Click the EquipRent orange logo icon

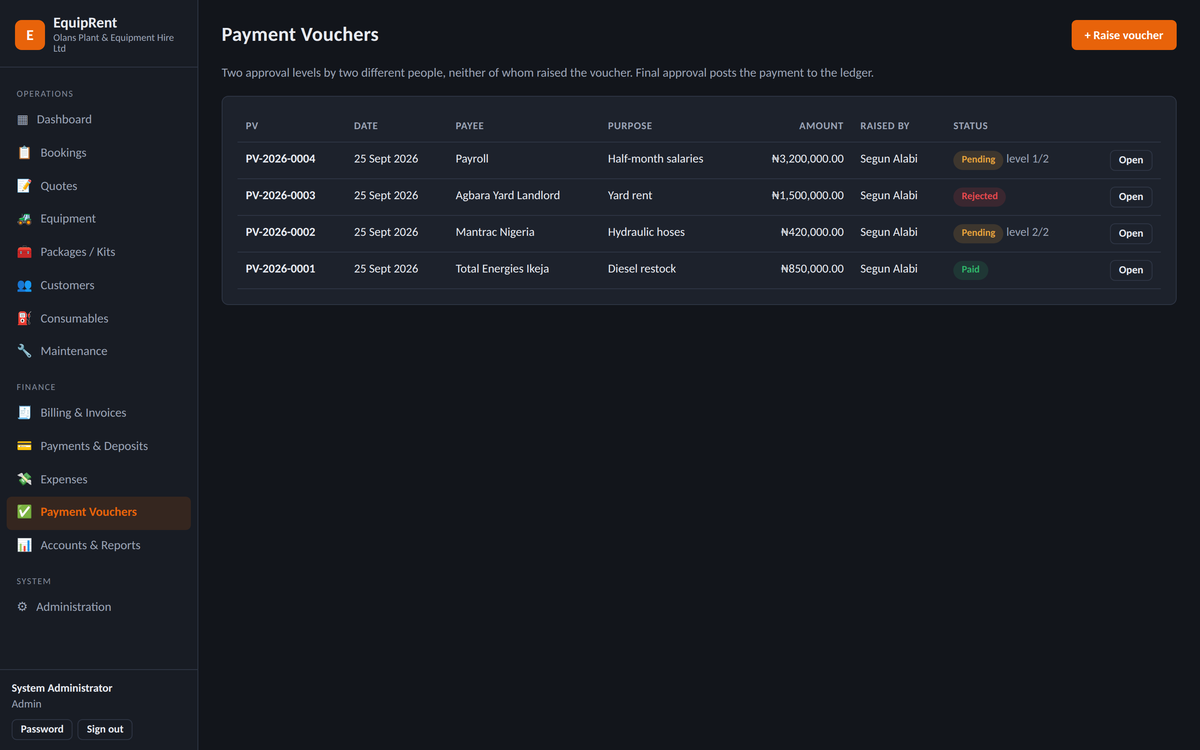click(x=30, y=35)
